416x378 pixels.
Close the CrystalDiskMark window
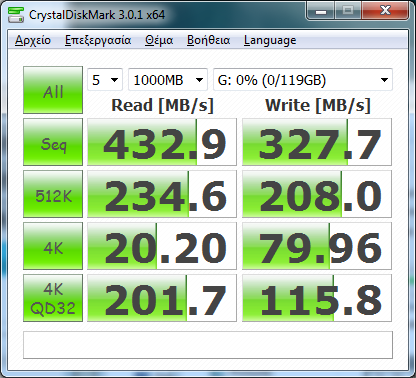[385, 11]
